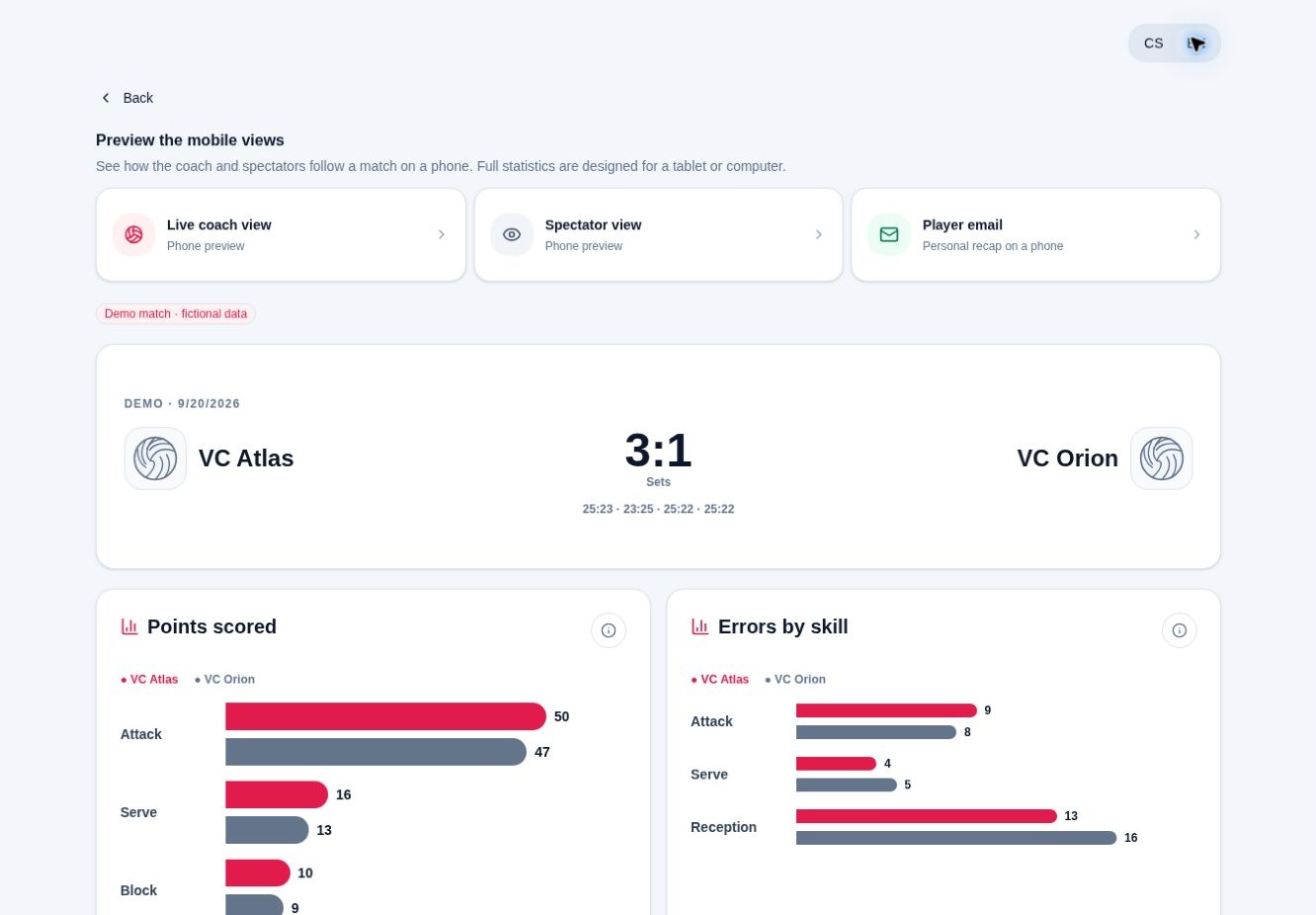
Task: Click the bar chart icon beside Errors by skill
Action: coord(700,626)
